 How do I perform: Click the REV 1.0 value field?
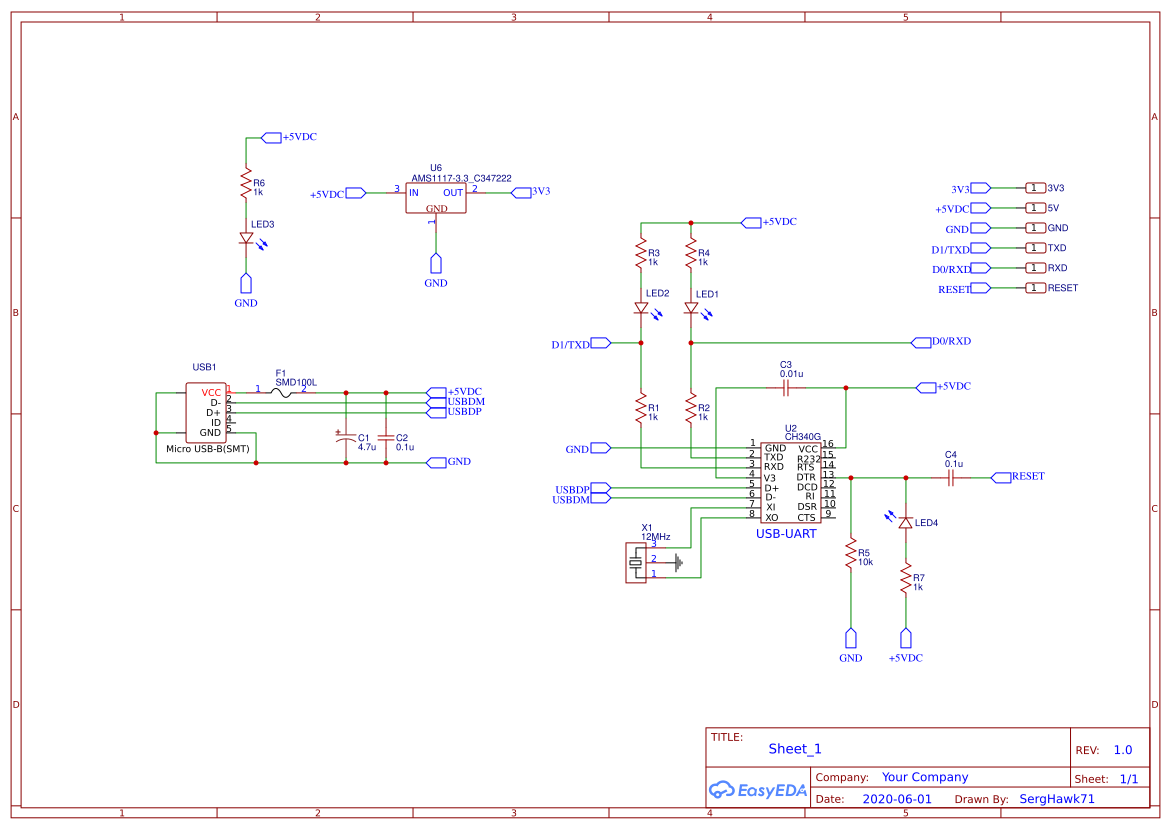pos(1122,749)
